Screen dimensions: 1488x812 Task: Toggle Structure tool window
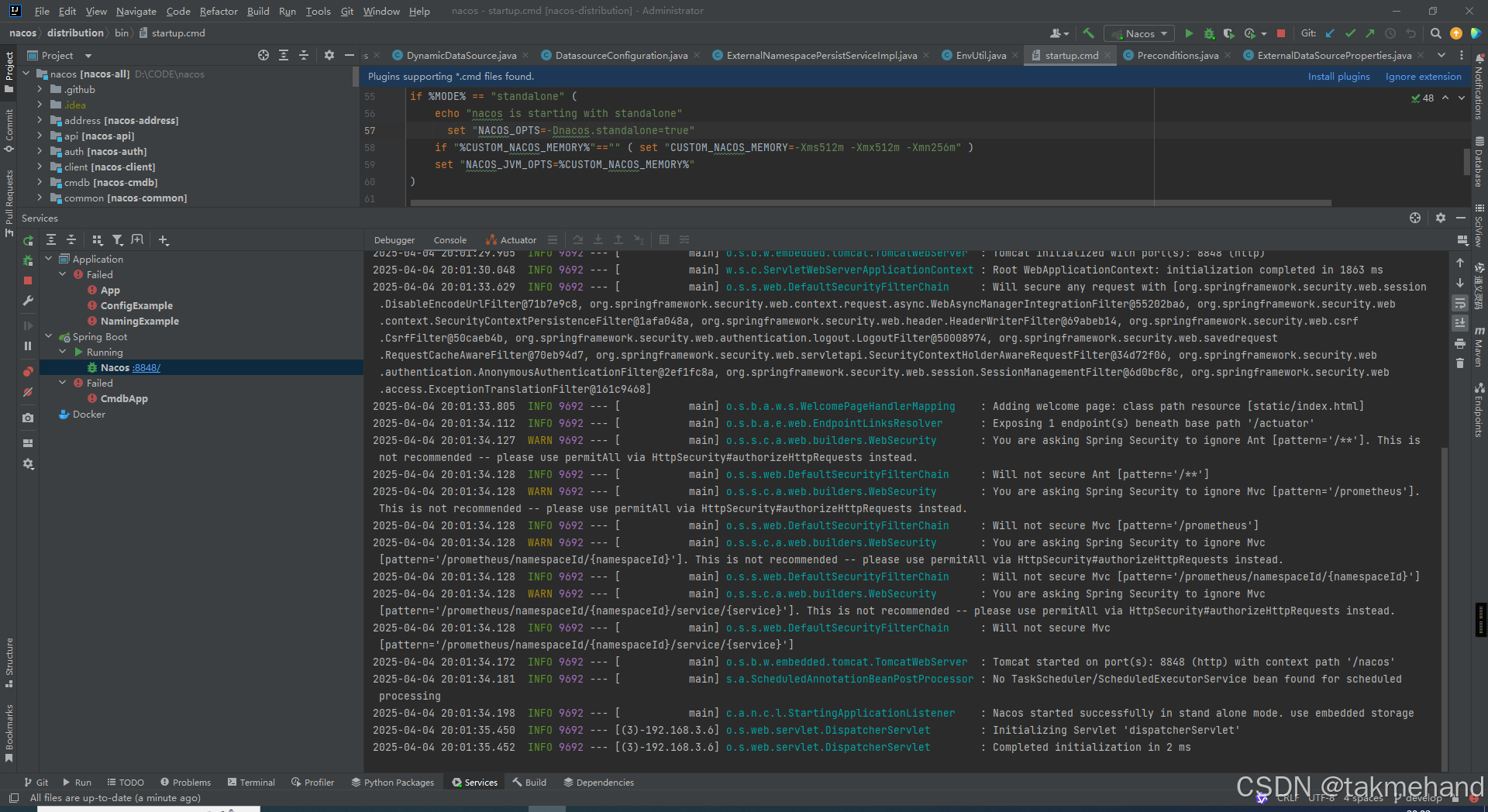pos(9,662)
